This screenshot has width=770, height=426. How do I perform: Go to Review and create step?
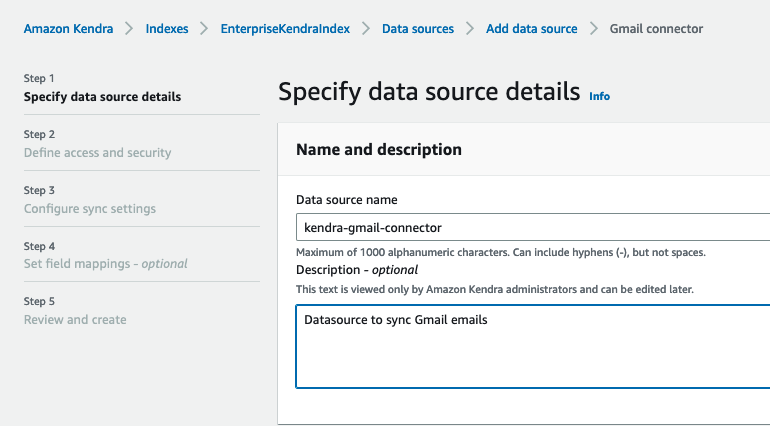click(x=75, y=320)
